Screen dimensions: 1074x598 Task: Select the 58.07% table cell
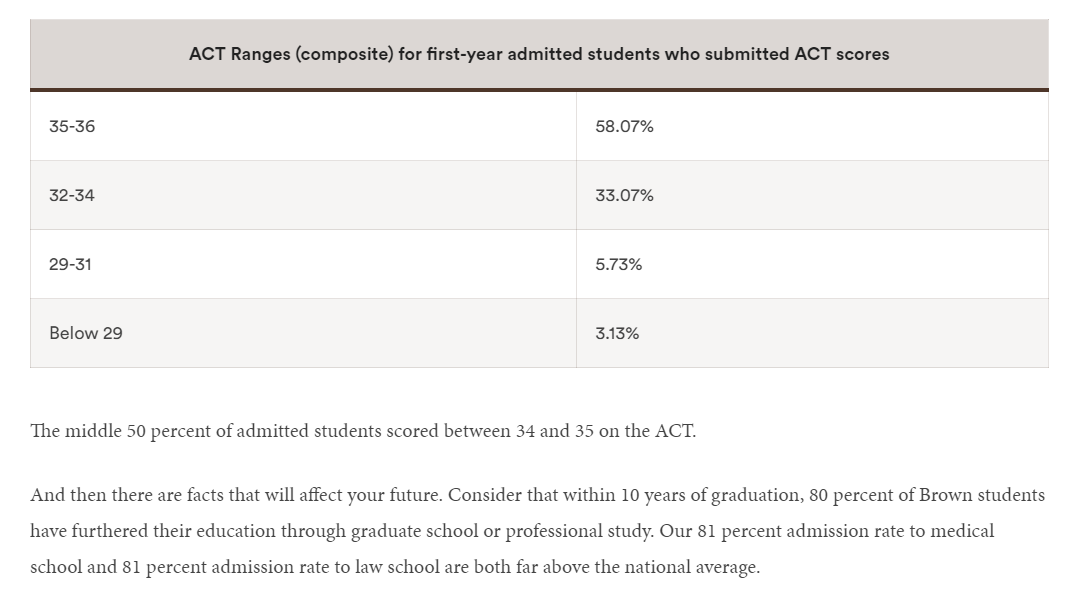tap(624, 127)
